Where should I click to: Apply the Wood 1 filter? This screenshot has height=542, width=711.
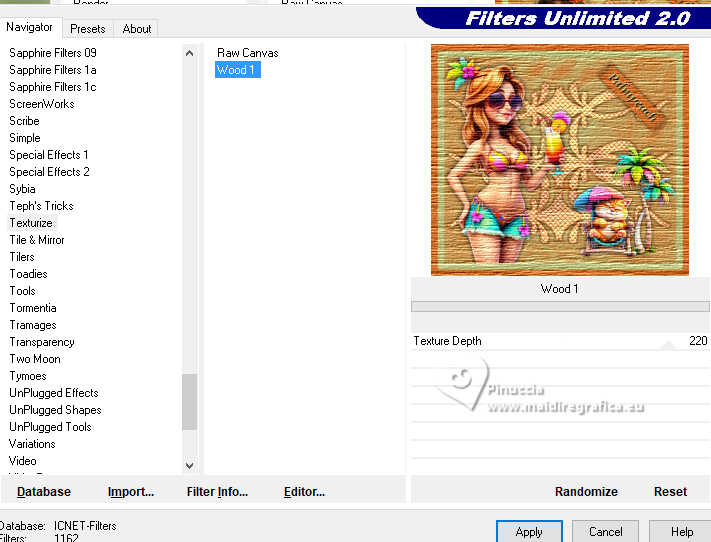coord(529,532)
